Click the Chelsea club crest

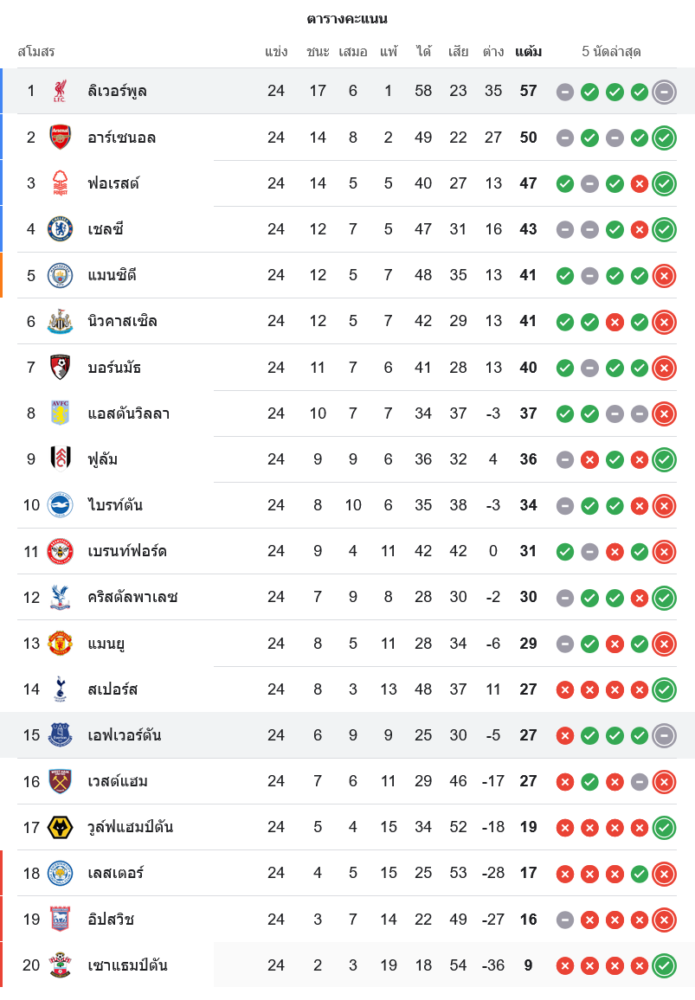(61, 229)
